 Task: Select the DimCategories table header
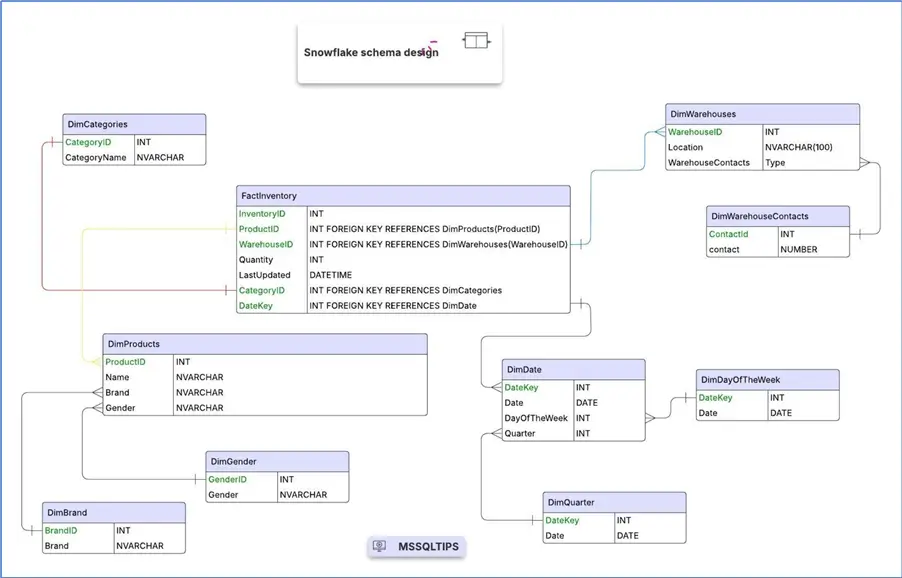pyautogui.click(x=134, y=124)
